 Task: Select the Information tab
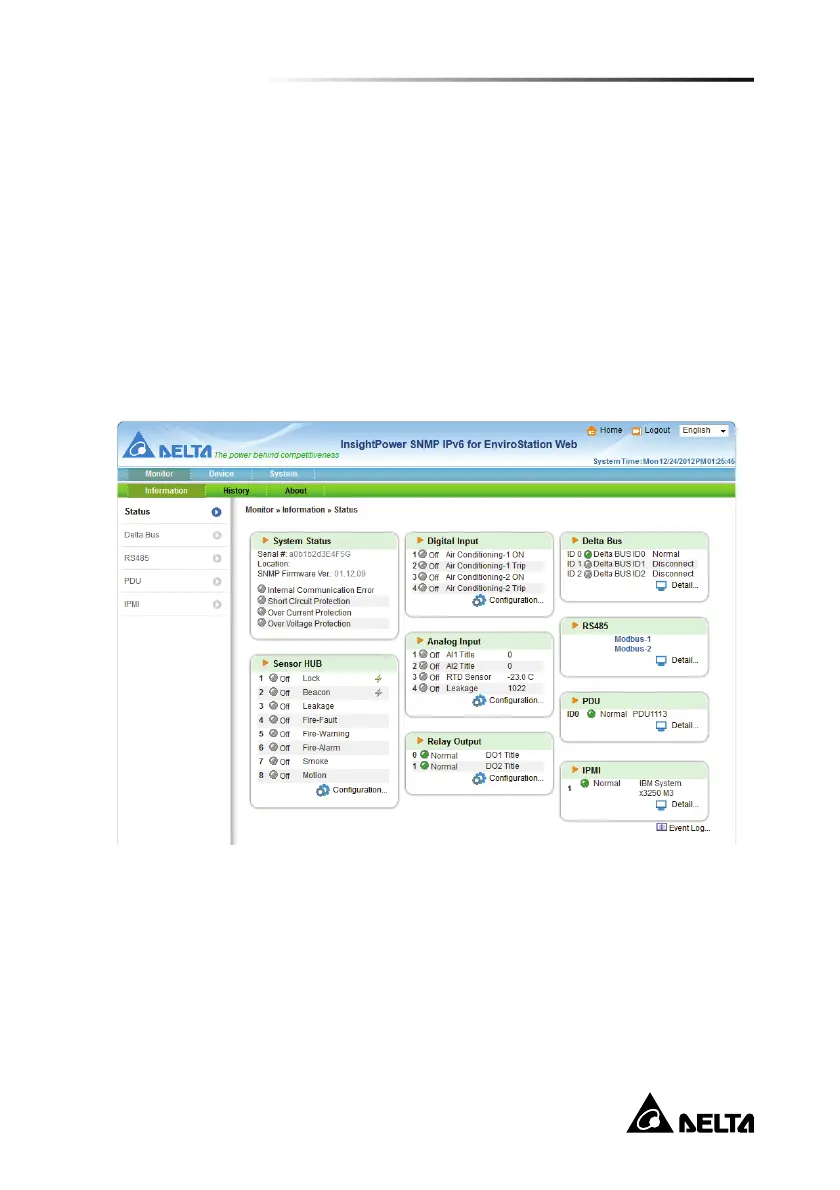click(166, 491)
